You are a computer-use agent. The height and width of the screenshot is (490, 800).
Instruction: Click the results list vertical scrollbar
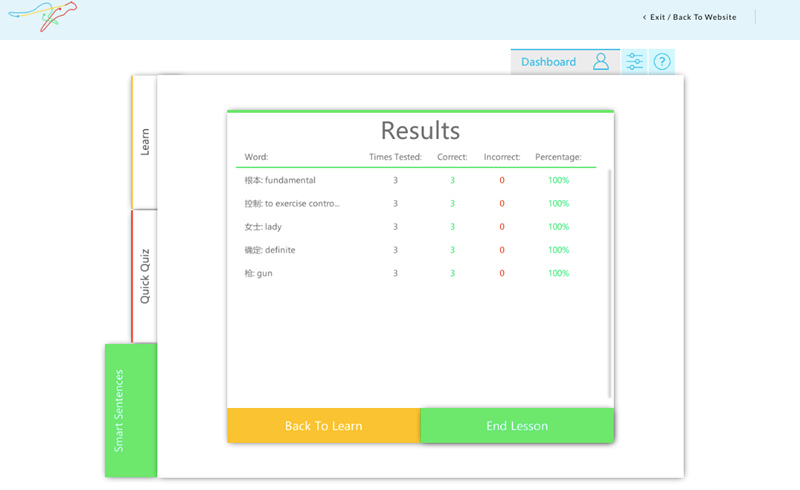[610, 283]
